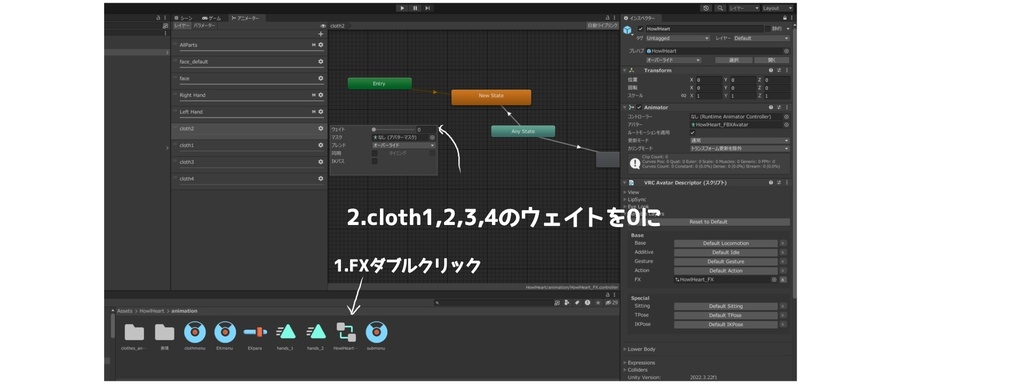Open Animator component preset icon
The width and height of the screenshot is (1024, 385).
tap(778, 107)
